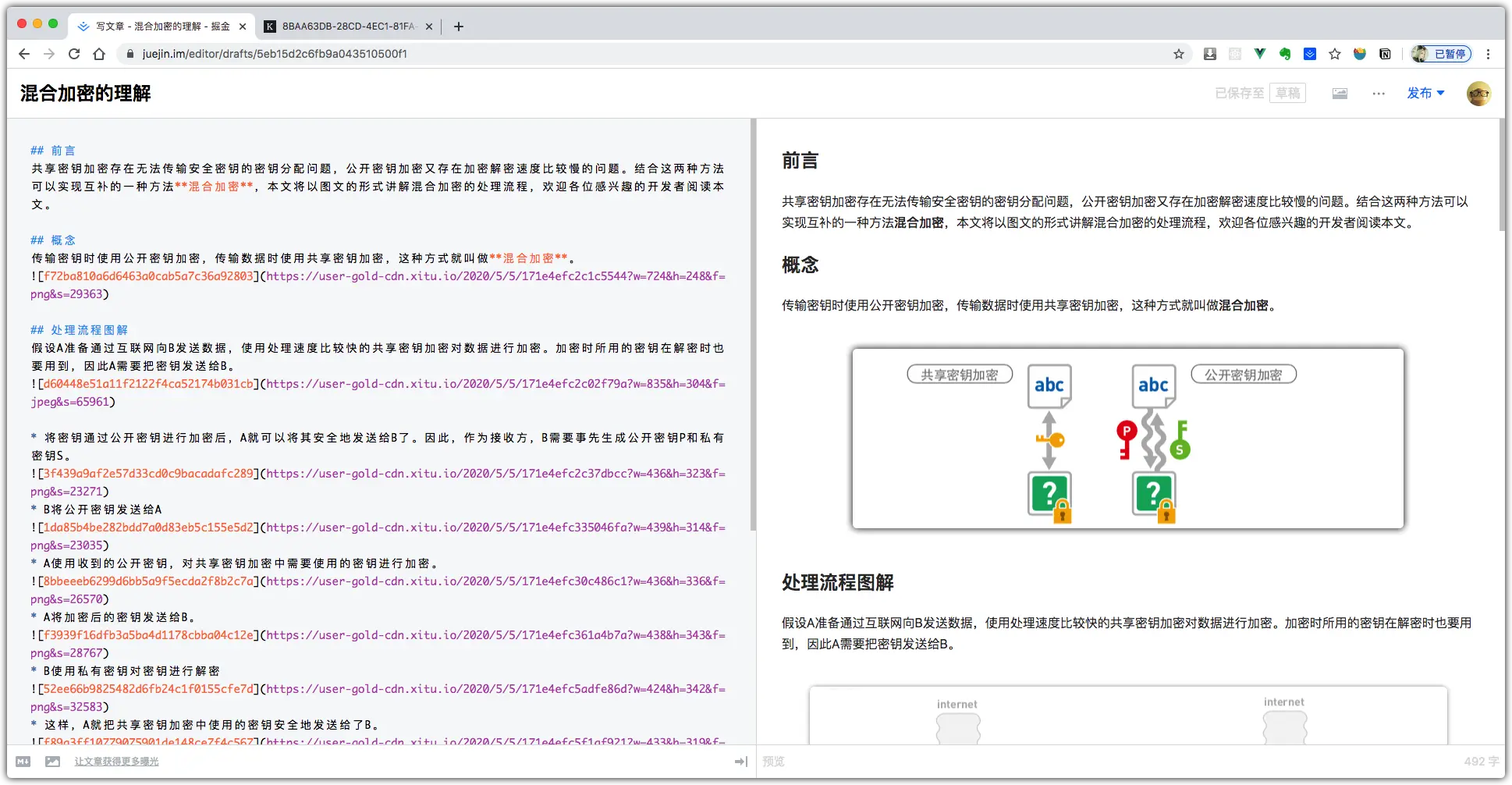Image resolution: width=1512 pixels, height=785 pixels.
Task: Open the download extension icon
Action: pyautogui.click(x=1210, y=54)
